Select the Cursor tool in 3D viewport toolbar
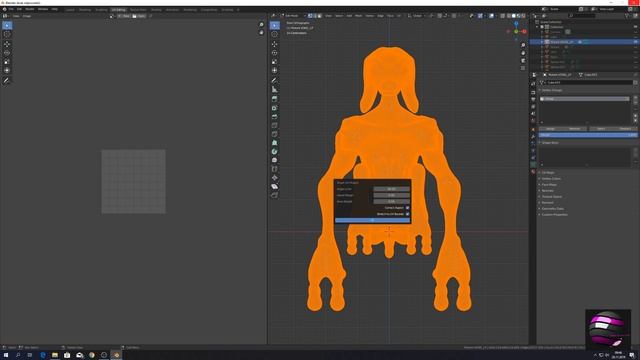 [275, 34]
